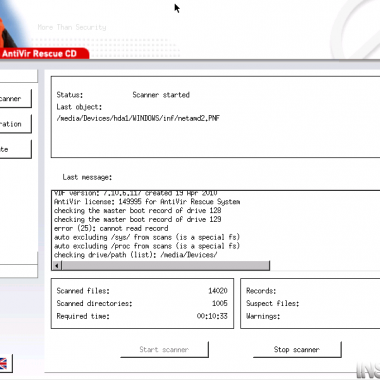This screenshot has height=380, width=380.
Task: Click the 'auto excluding /sys/' log line
Action: click(x=147, y=237)
